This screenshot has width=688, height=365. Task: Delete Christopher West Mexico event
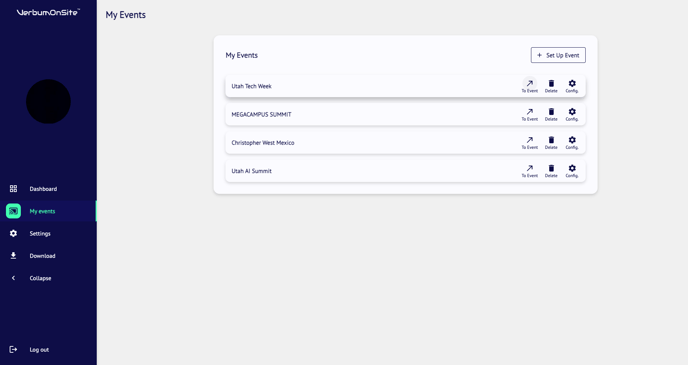551,143
